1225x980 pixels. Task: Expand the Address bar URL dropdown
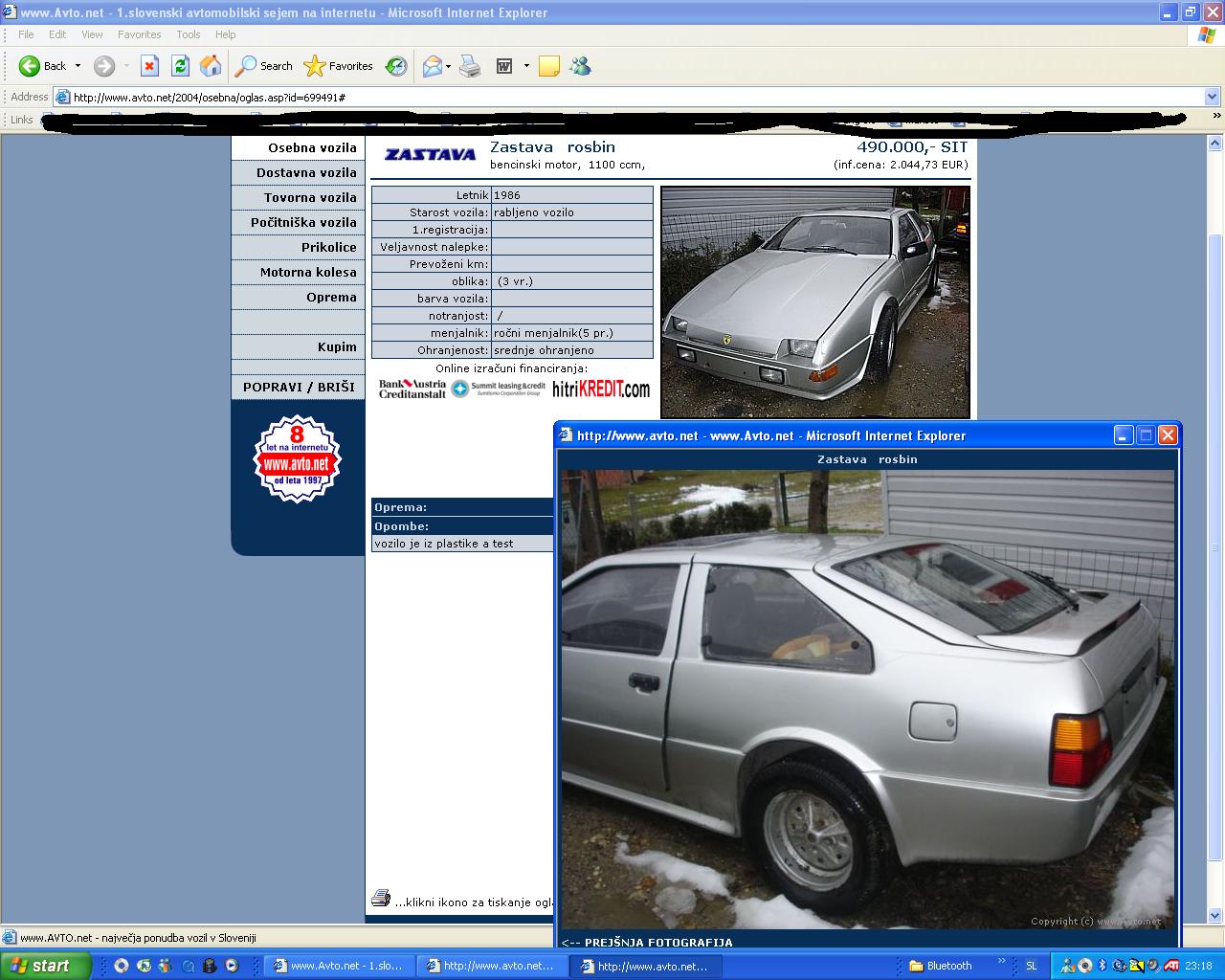(1212, 97)
